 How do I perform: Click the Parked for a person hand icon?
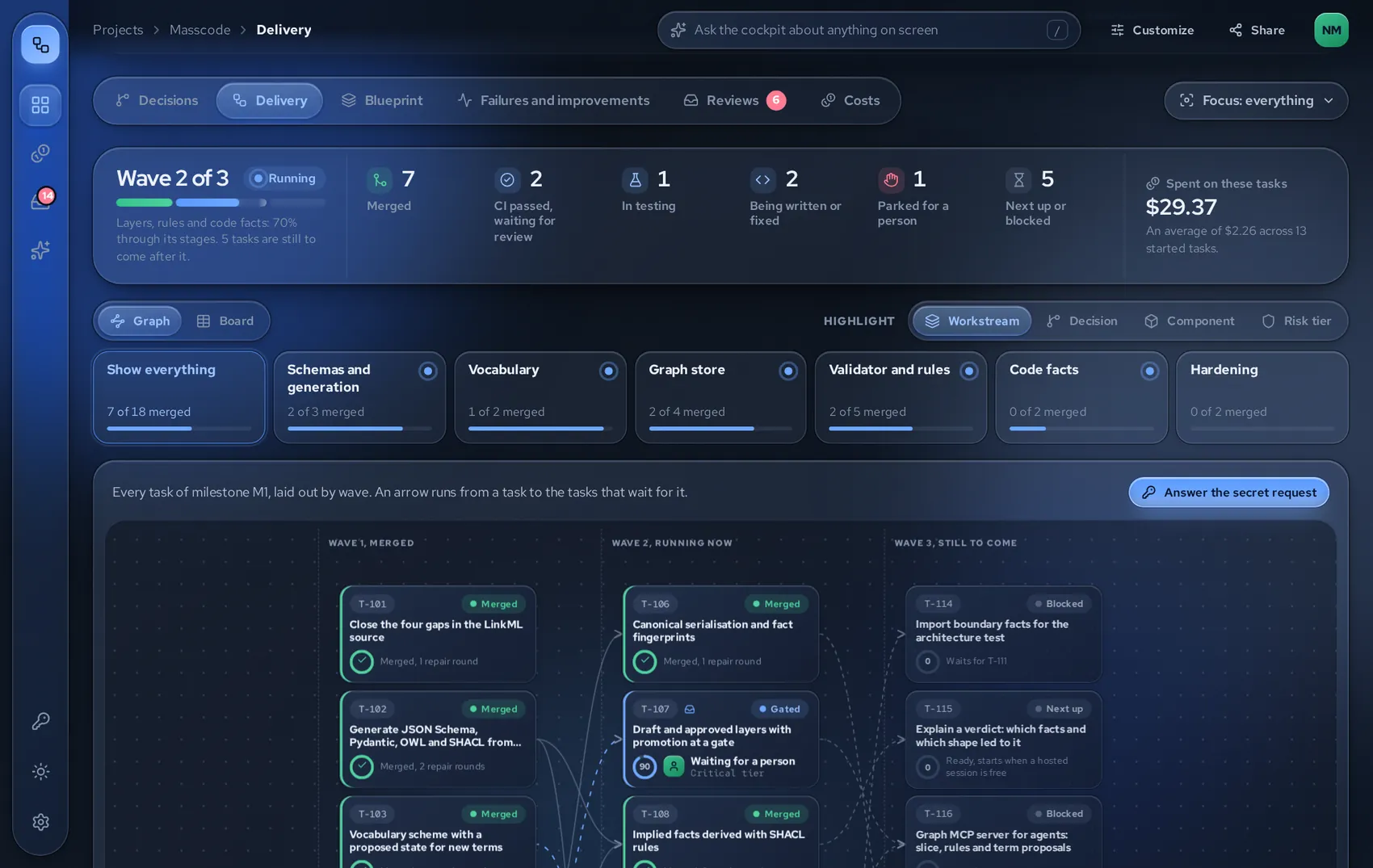coord(891,179)
